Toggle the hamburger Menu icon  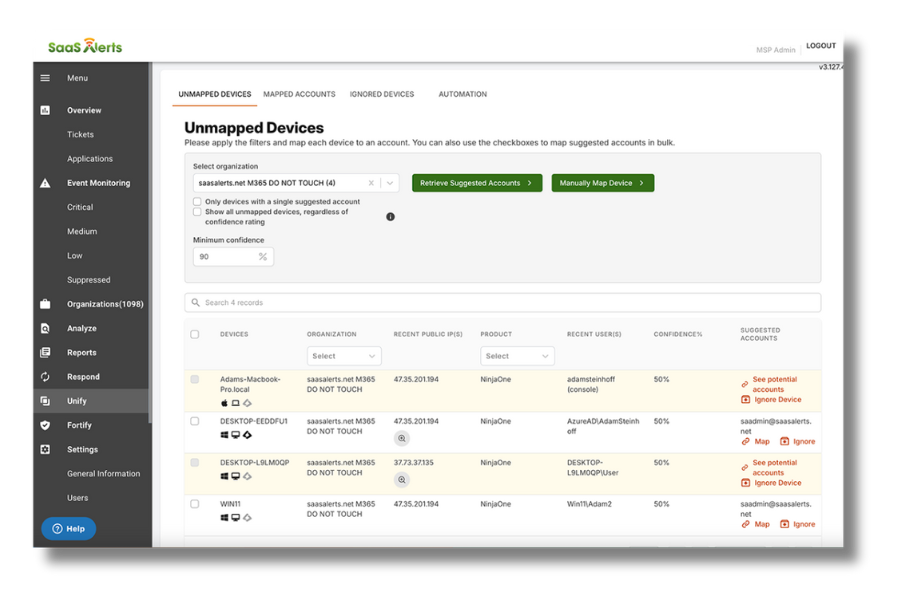coord(45,78)
